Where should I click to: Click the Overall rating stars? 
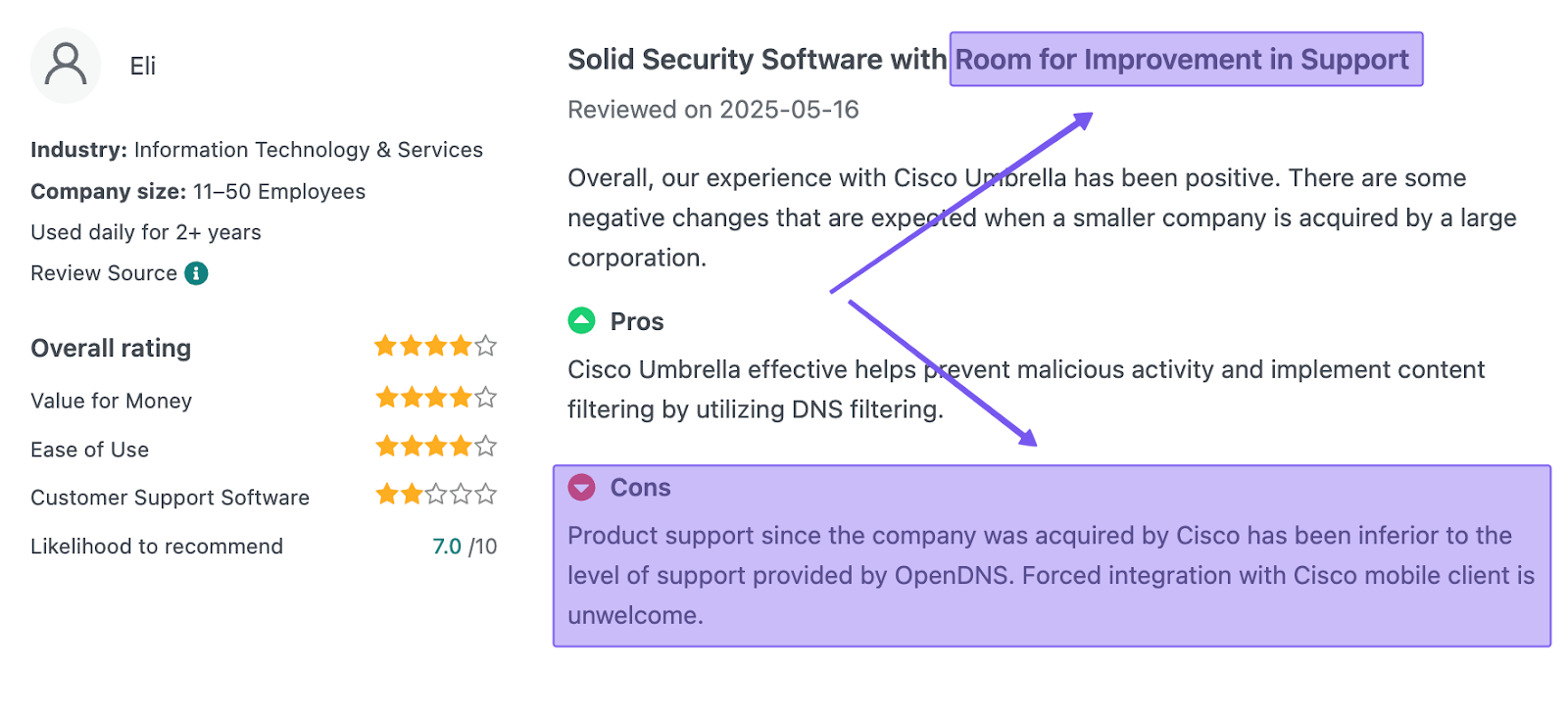[x=436, y=347]
